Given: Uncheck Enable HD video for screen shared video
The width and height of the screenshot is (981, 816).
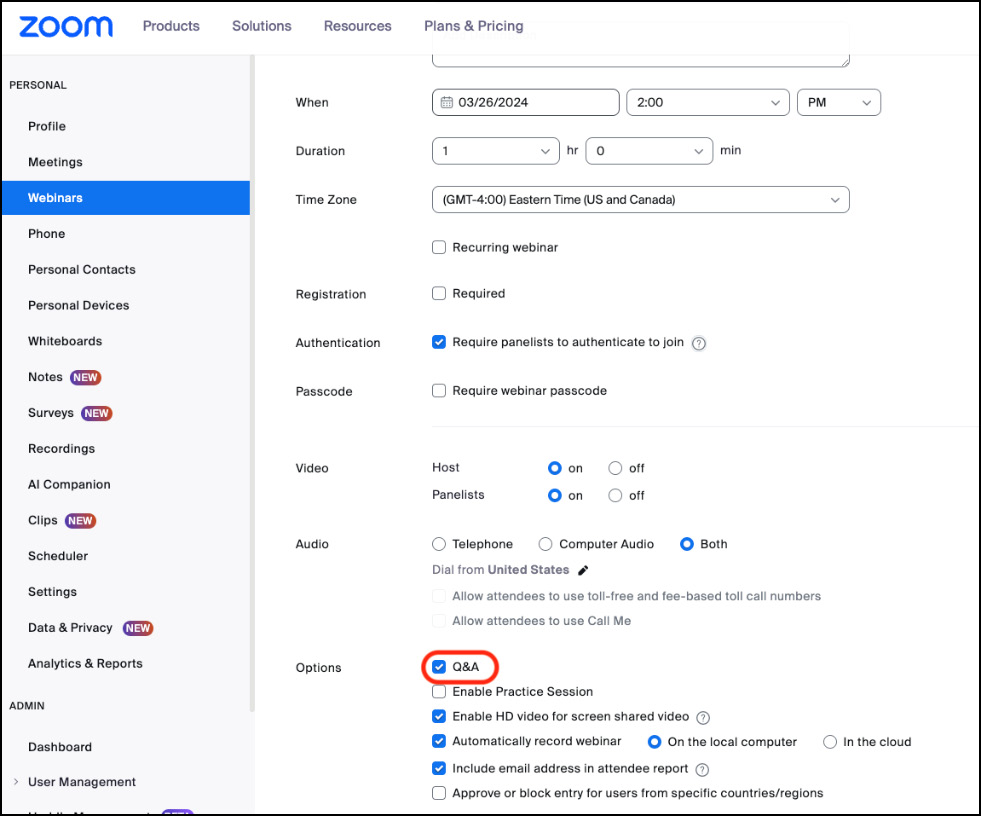Looking at the screenshot, I should (439, 717).
